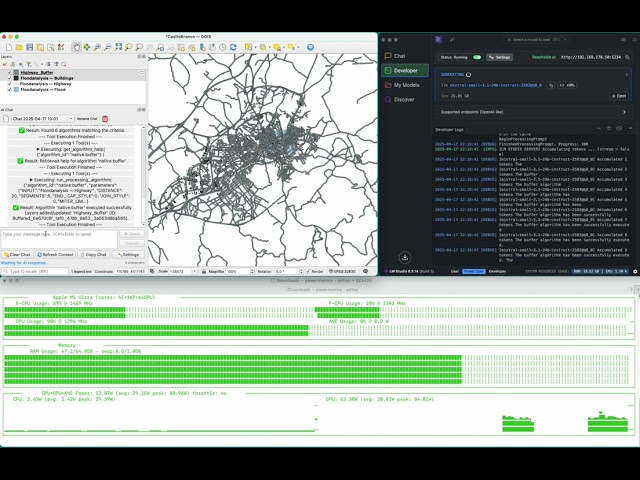The width and height of the screenshot is (640, 480).
Task: Click the Rotation spin box stepper
Action: coord(301,271)
